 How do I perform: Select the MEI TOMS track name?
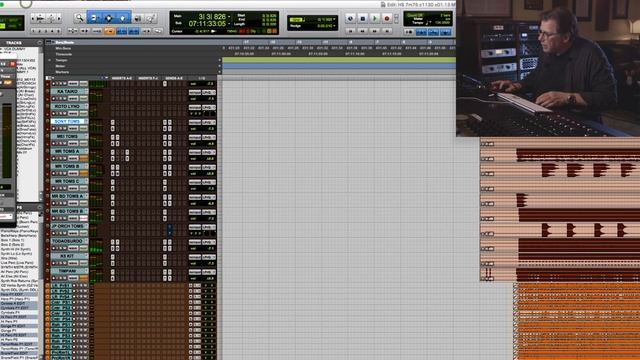point(68,136)
